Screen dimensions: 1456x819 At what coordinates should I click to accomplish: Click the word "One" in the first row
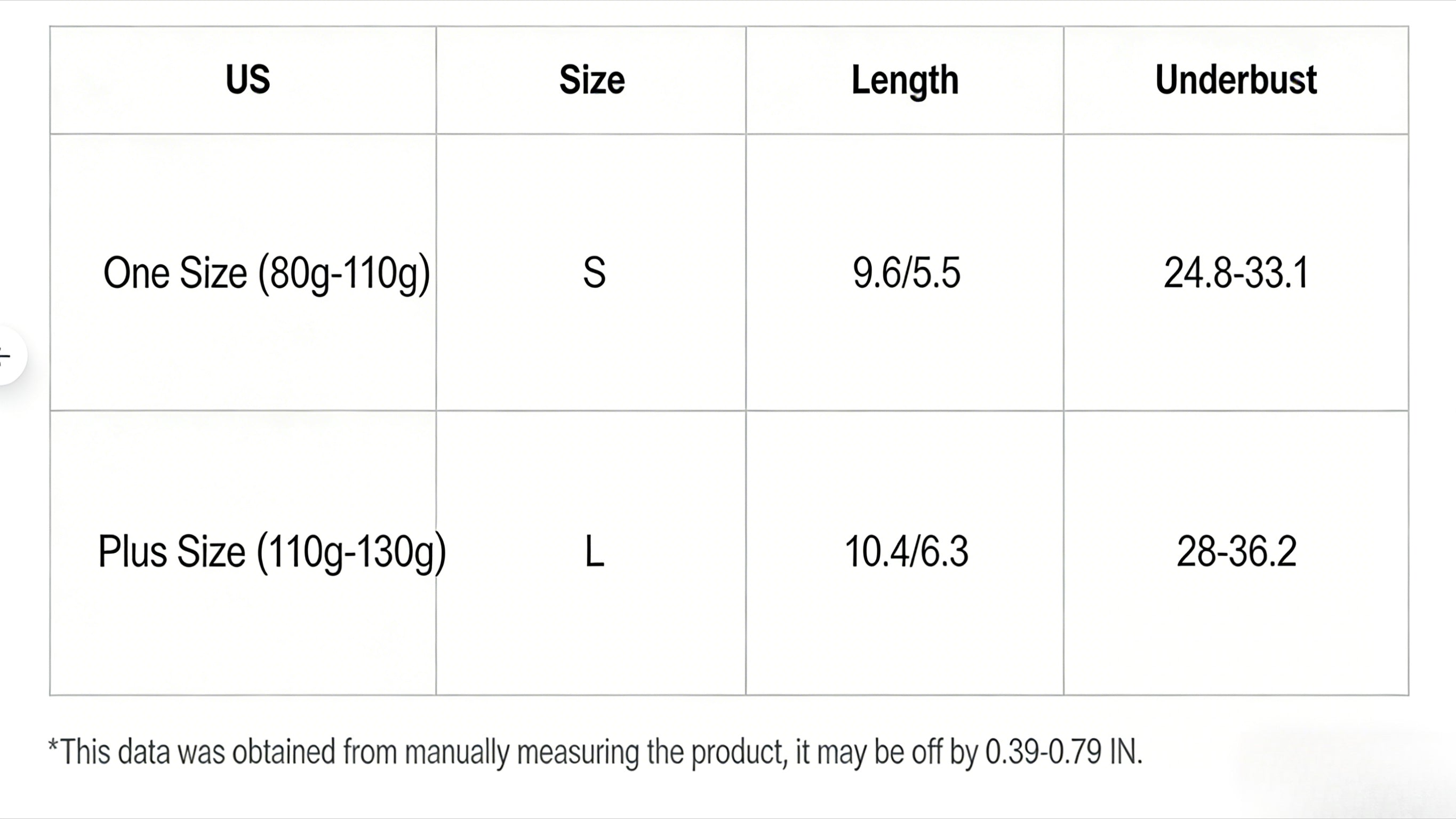(x=136, y=273)
